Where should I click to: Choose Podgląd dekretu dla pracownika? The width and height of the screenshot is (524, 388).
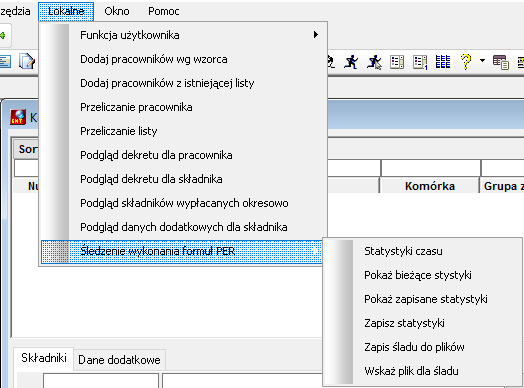[183, 155]
